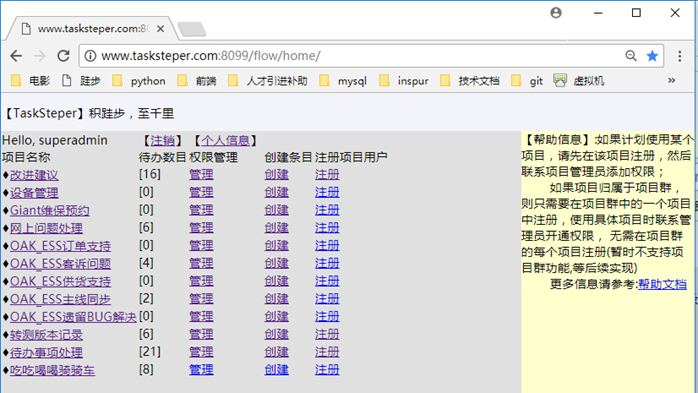Open the OAK_ESS客诉问题 project
The width and height of the screenshot is (698, 393).
click(x=61, y=263)
